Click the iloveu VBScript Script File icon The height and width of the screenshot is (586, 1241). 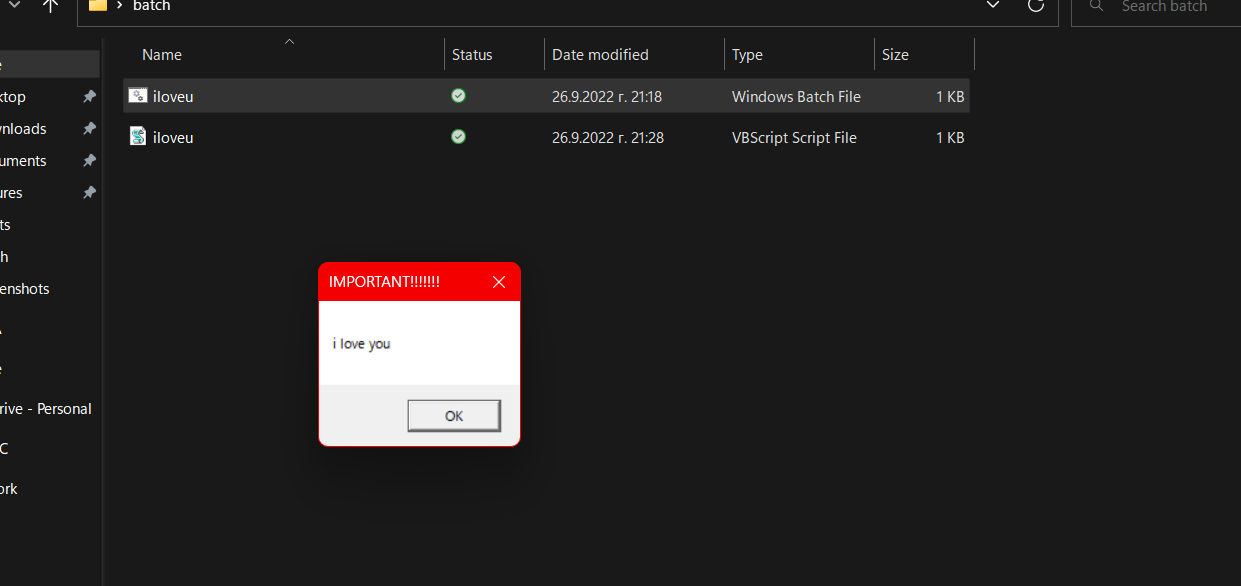point(137,137)
